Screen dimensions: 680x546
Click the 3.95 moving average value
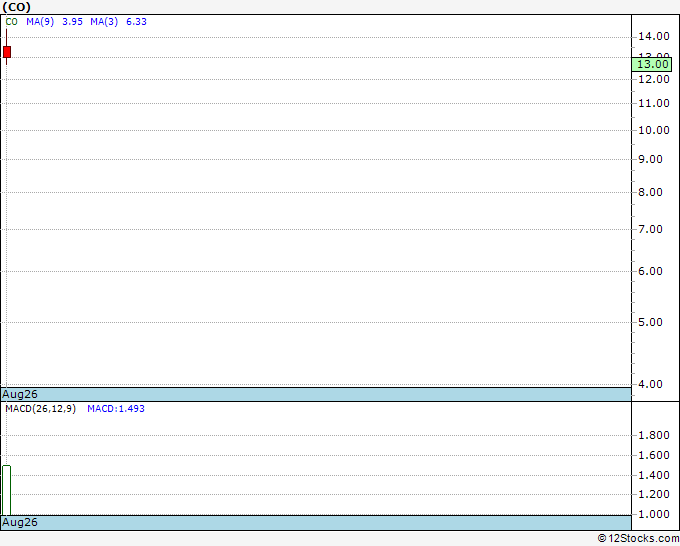click(72, 22)
